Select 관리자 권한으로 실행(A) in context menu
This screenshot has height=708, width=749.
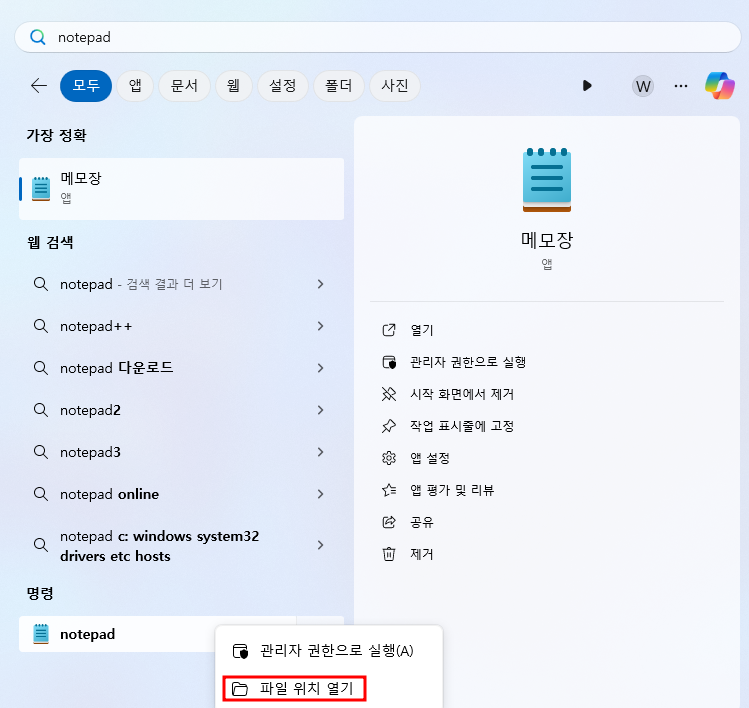click(x=329, y=651)
